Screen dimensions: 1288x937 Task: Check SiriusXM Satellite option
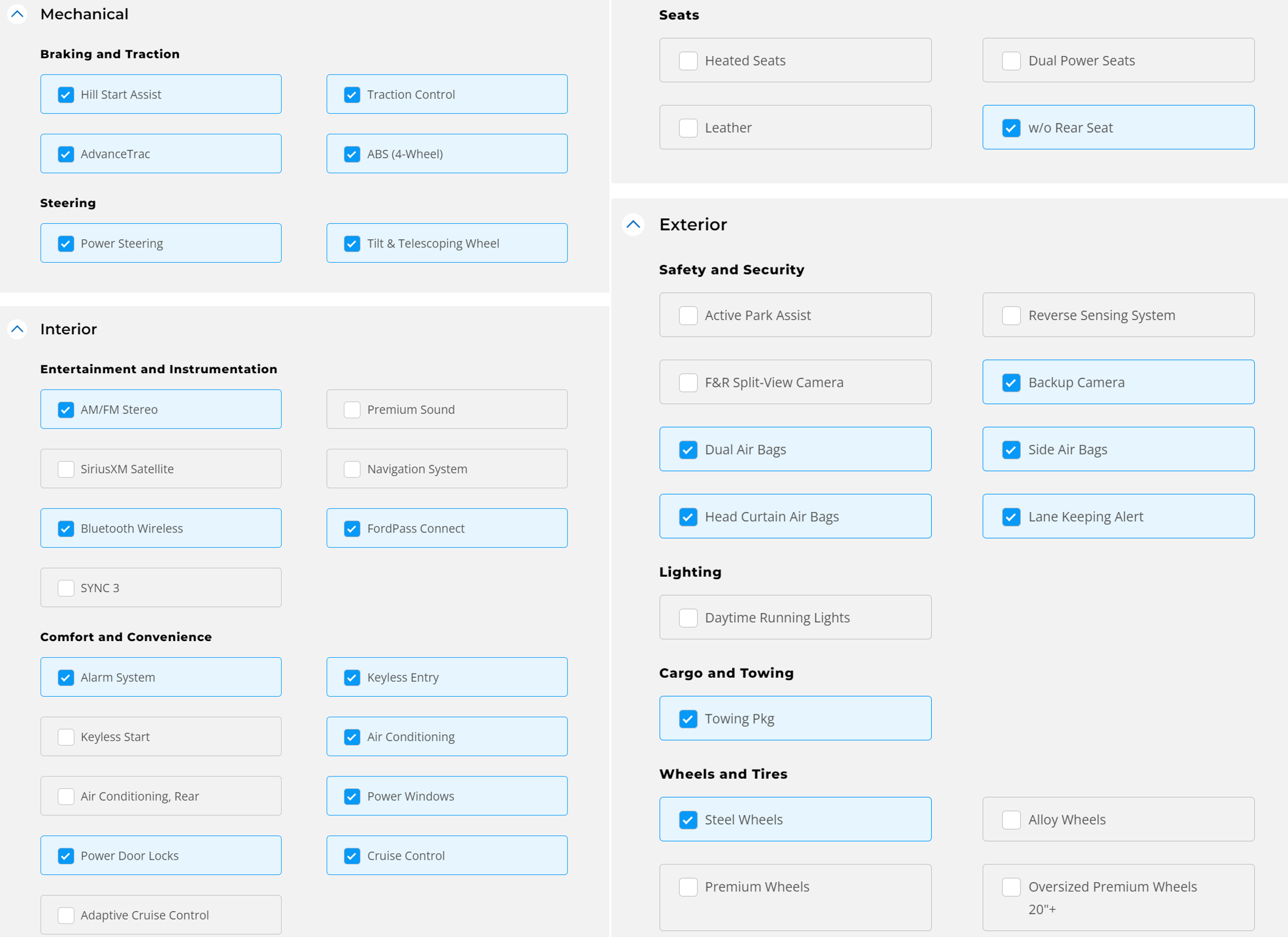[x=66, y=469]
